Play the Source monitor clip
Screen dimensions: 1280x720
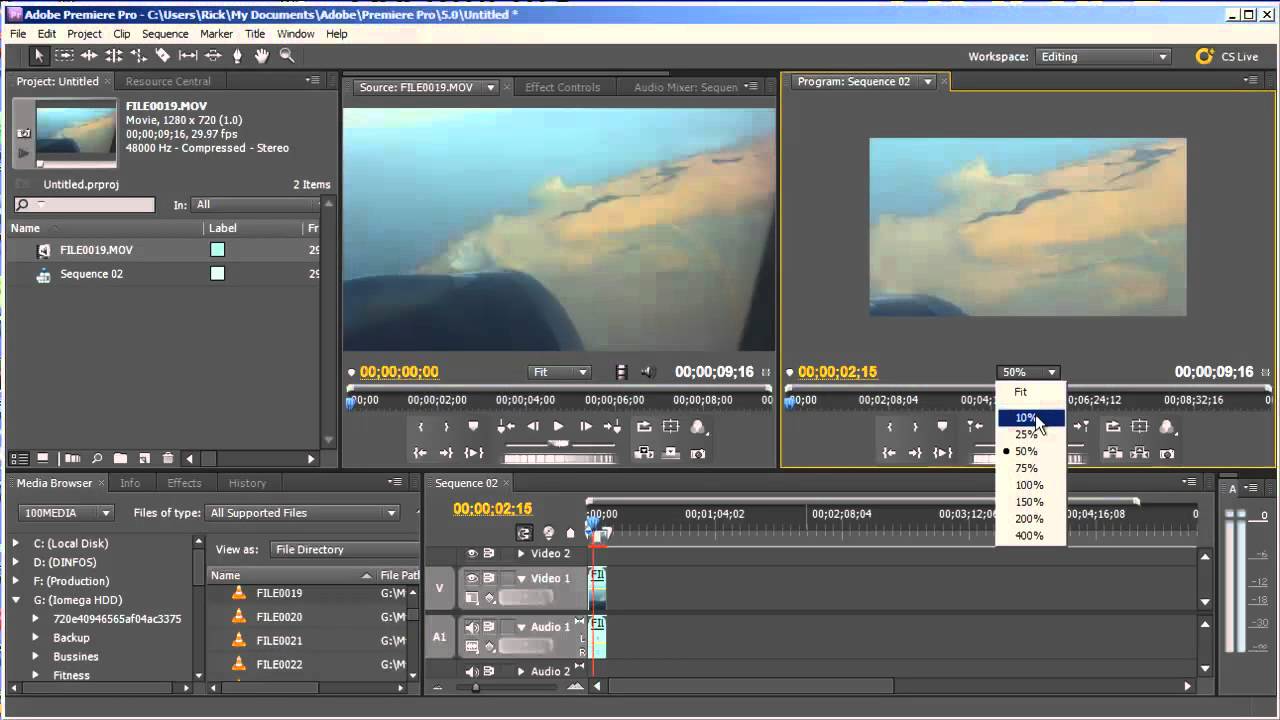pos(558,427)
